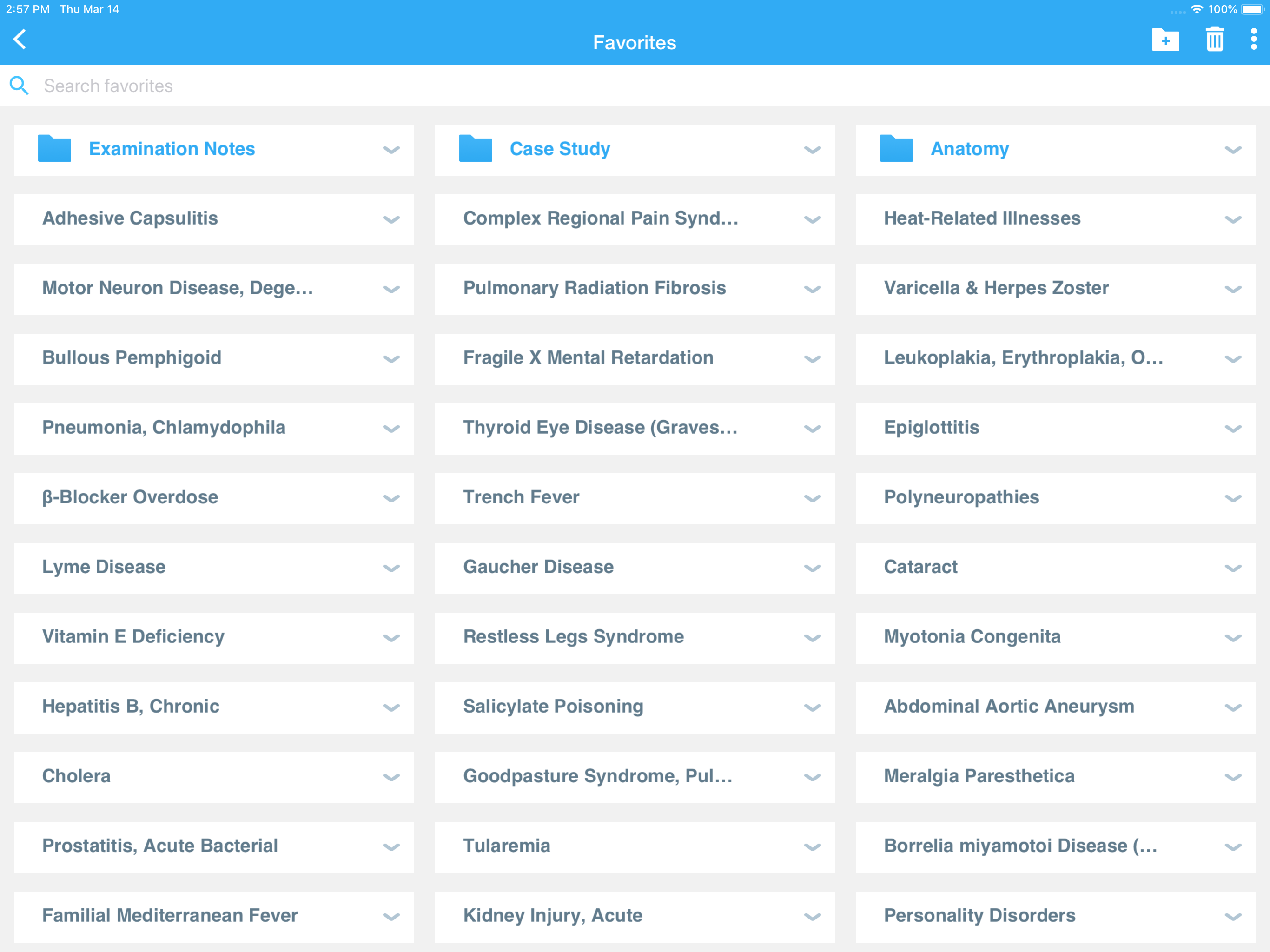Image resolution: width=1270 pixels, height=952 pixels.
Task: Open the Examination Notes folder icon
Action: [54, 149]
